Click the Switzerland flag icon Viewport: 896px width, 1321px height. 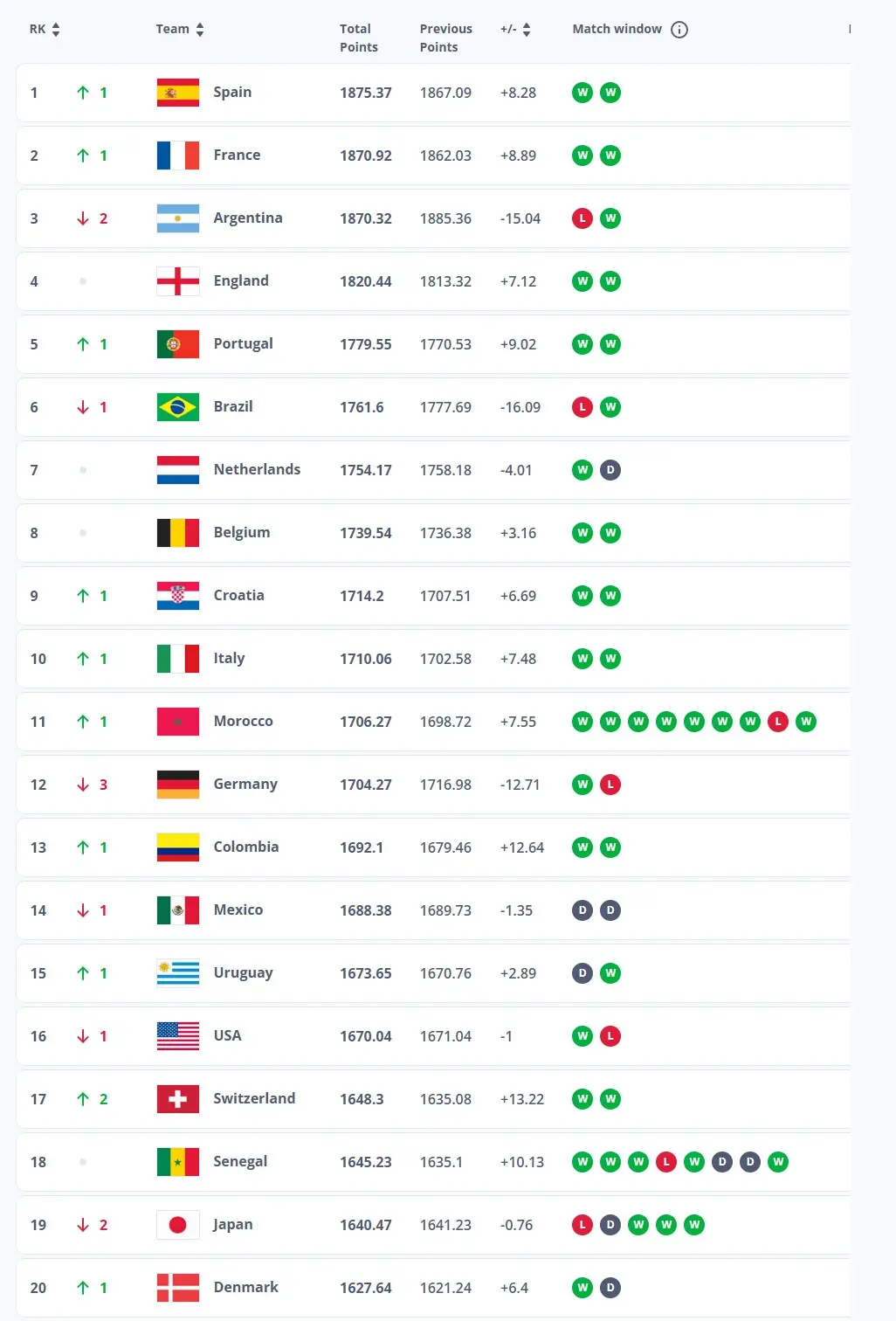178,1099
